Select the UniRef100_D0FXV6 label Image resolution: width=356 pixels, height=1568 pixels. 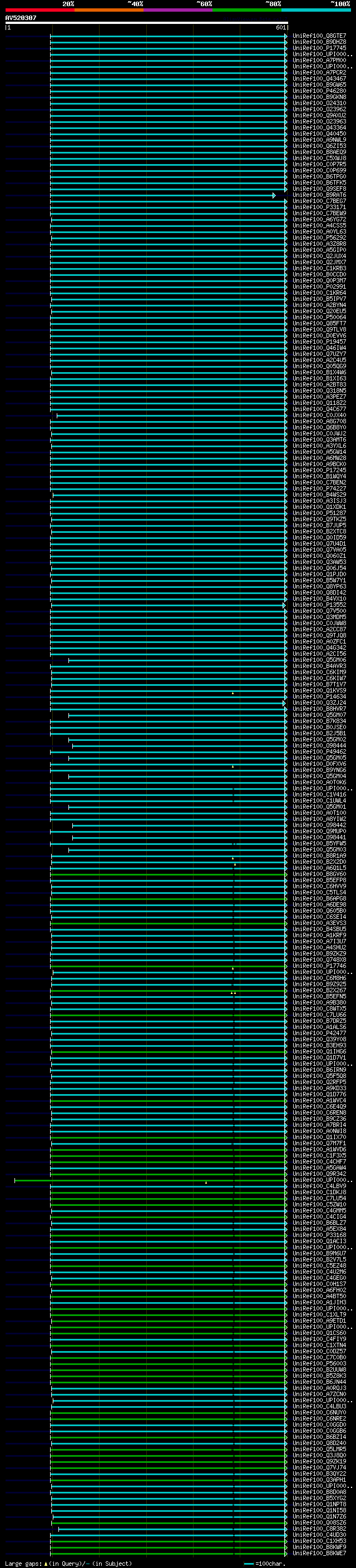[x=319, y=764]
